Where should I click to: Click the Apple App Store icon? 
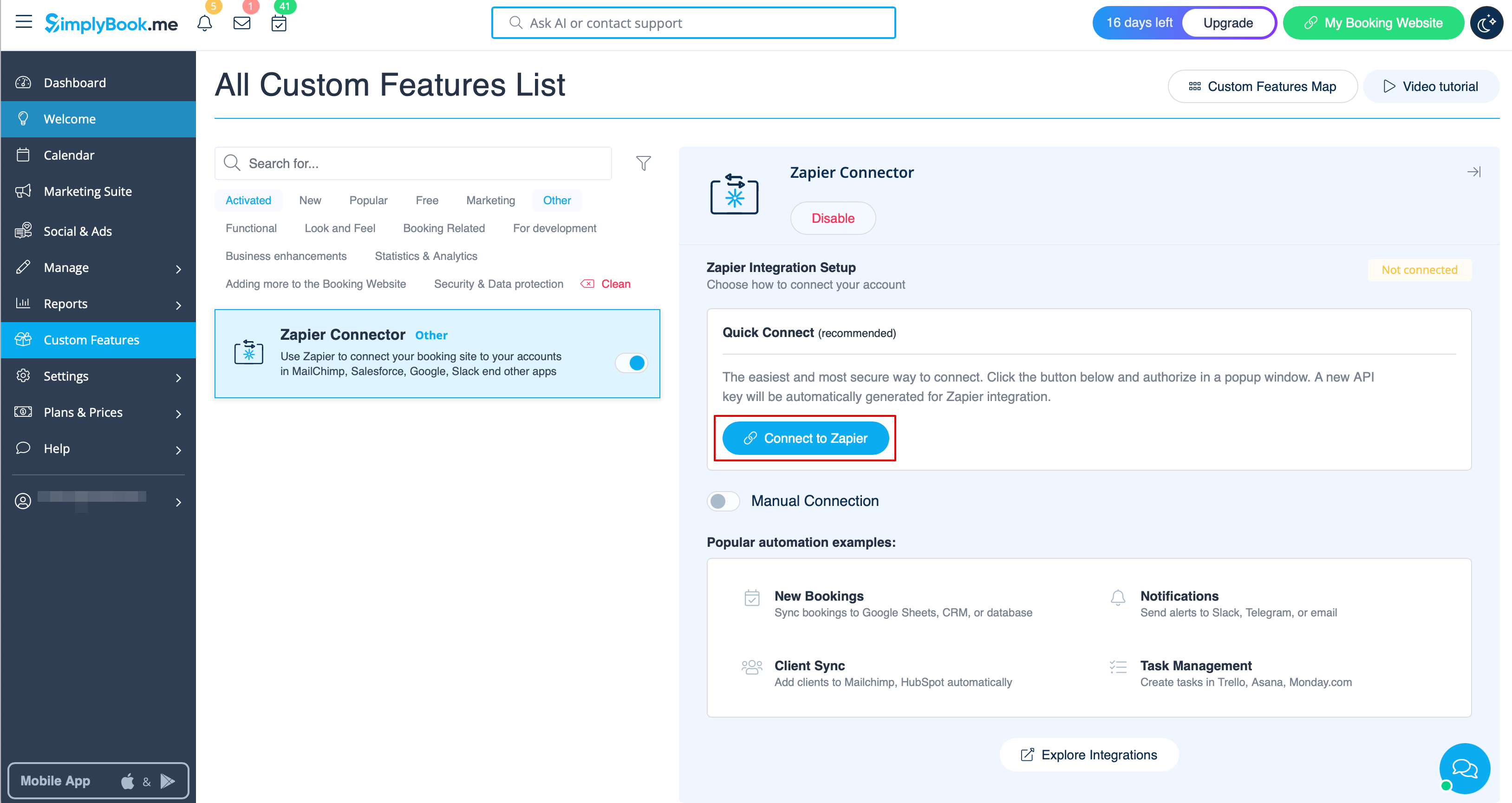click(127, 781)
